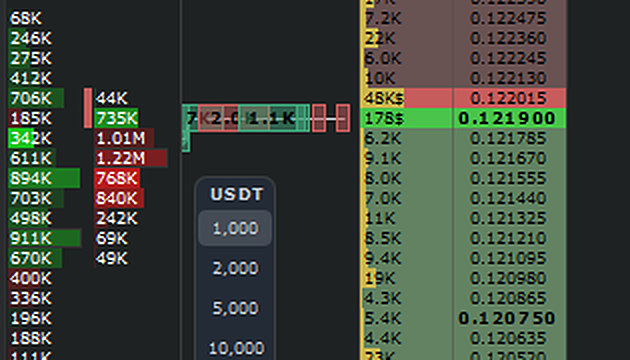Click bid price 0.121555
Image resolution: width=630 pixels, height=360 pixels.
[x=508, y=178]
